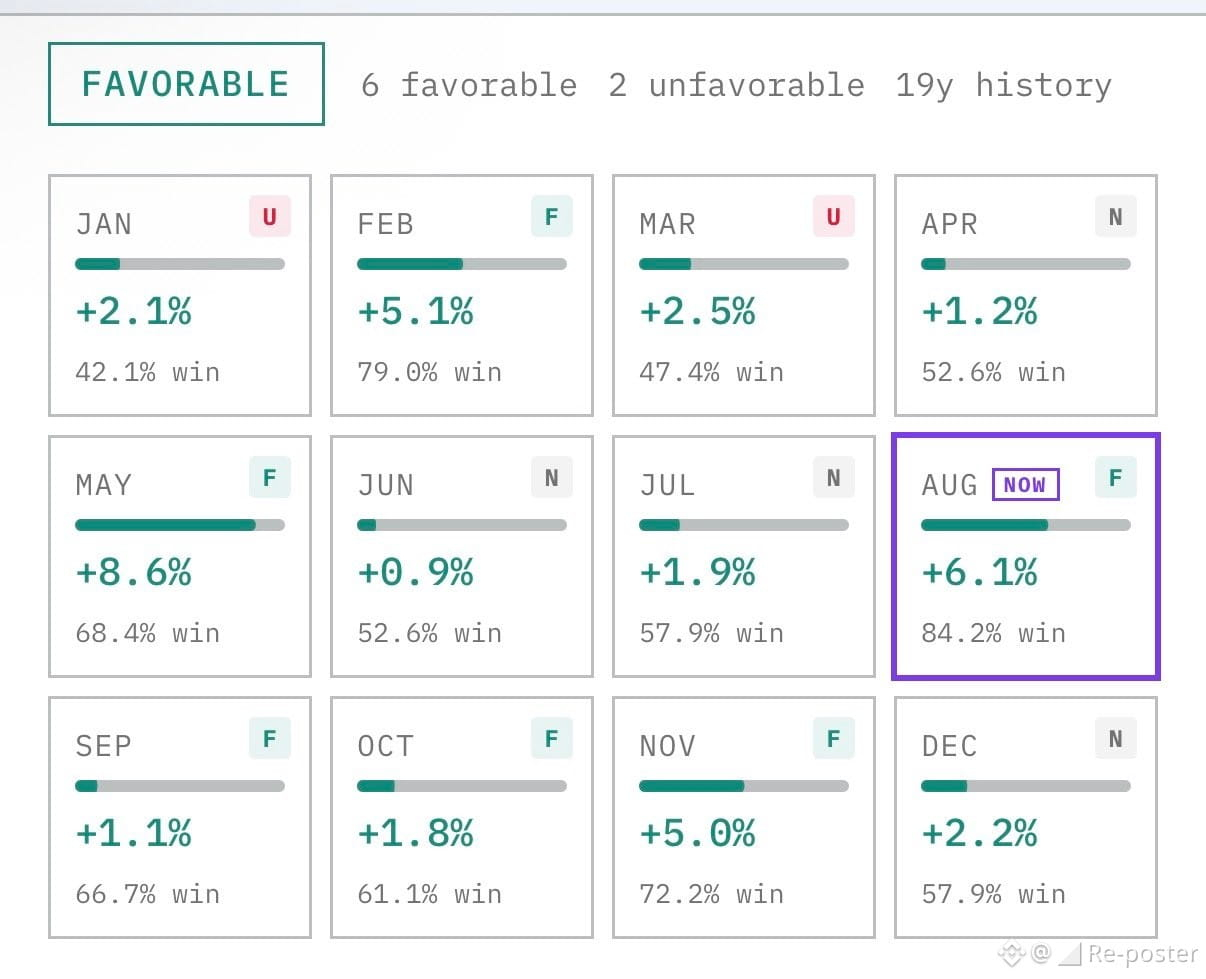Click the MAY progress bar
The image size is (1206, 979).
(x=180, y=525)
